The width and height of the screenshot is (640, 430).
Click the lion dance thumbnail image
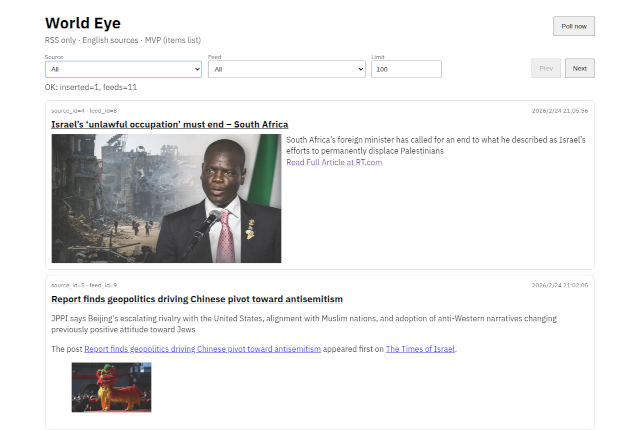coord(111,387)
